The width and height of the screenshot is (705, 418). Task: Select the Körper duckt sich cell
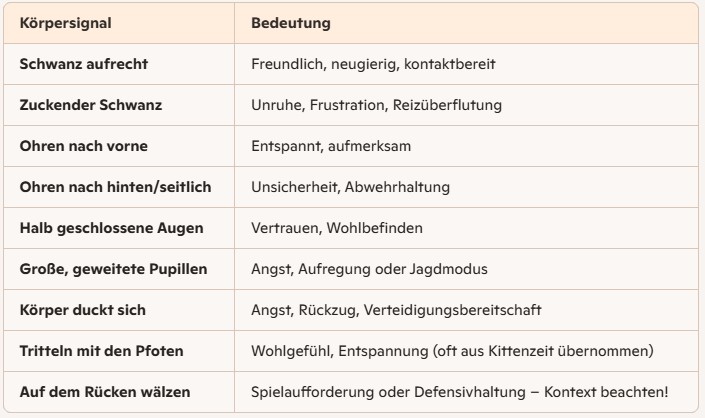click(x=119, y=310)
